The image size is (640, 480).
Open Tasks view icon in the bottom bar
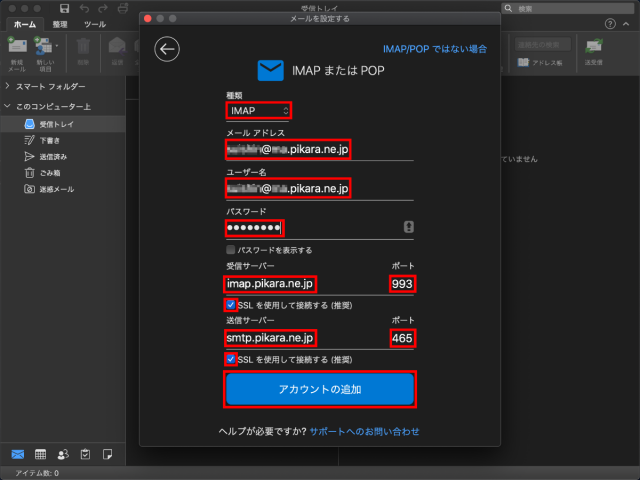tap(85, 453)
